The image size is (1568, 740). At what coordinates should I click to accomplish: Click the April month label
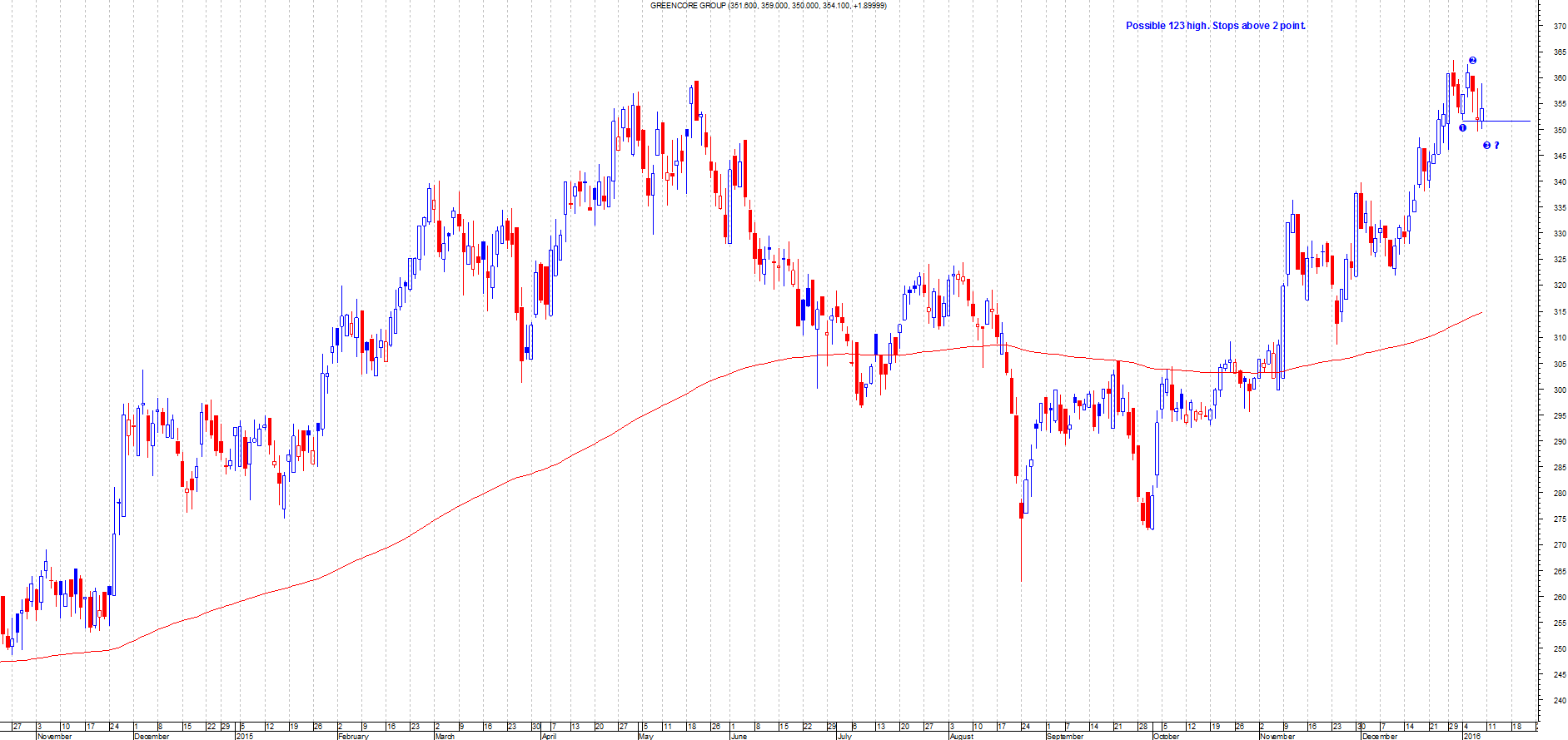tap(549, 736)
